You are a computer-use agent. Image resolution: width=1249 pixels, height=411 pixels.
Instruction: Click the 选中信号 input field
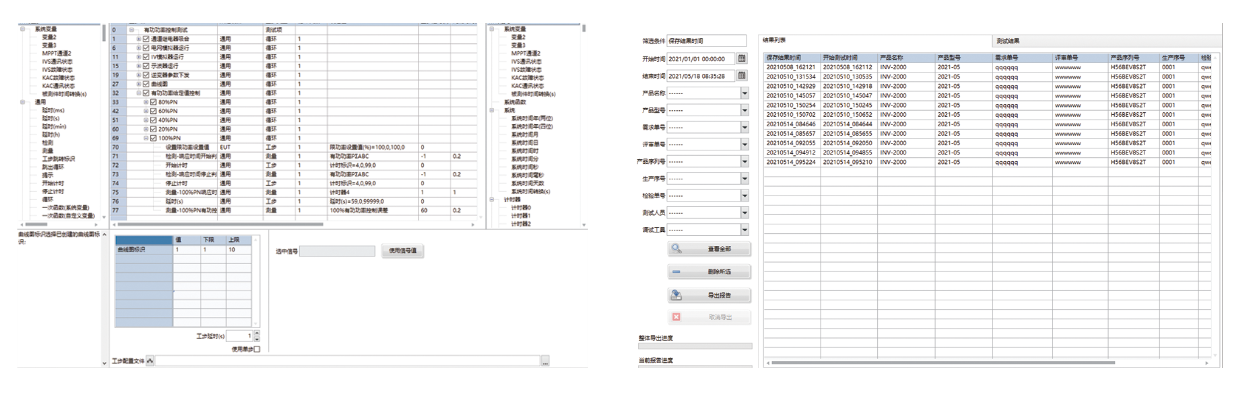[340, 250]
